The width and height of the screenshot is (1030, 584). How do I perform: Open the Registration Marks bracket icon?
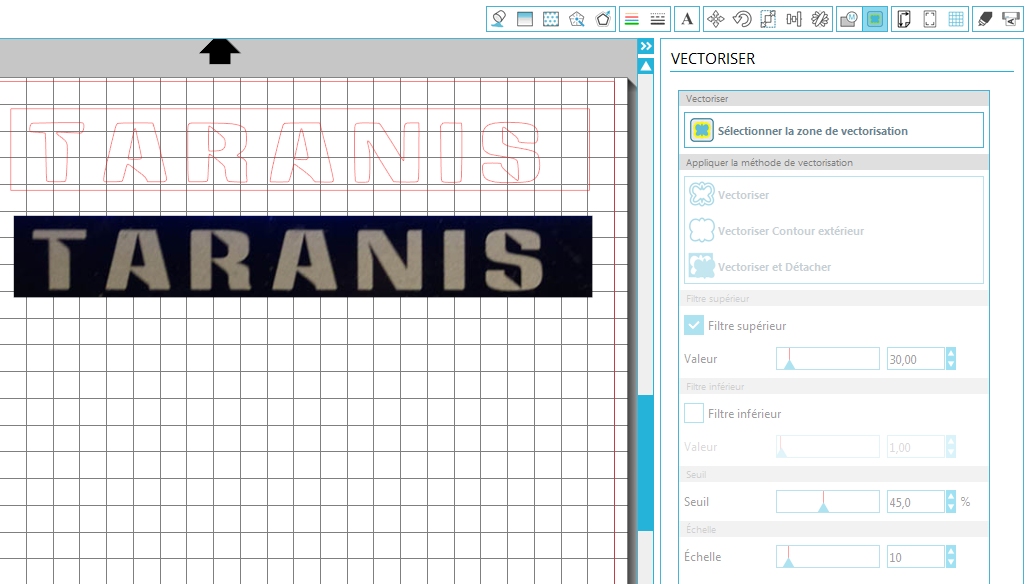pos(930,19)
